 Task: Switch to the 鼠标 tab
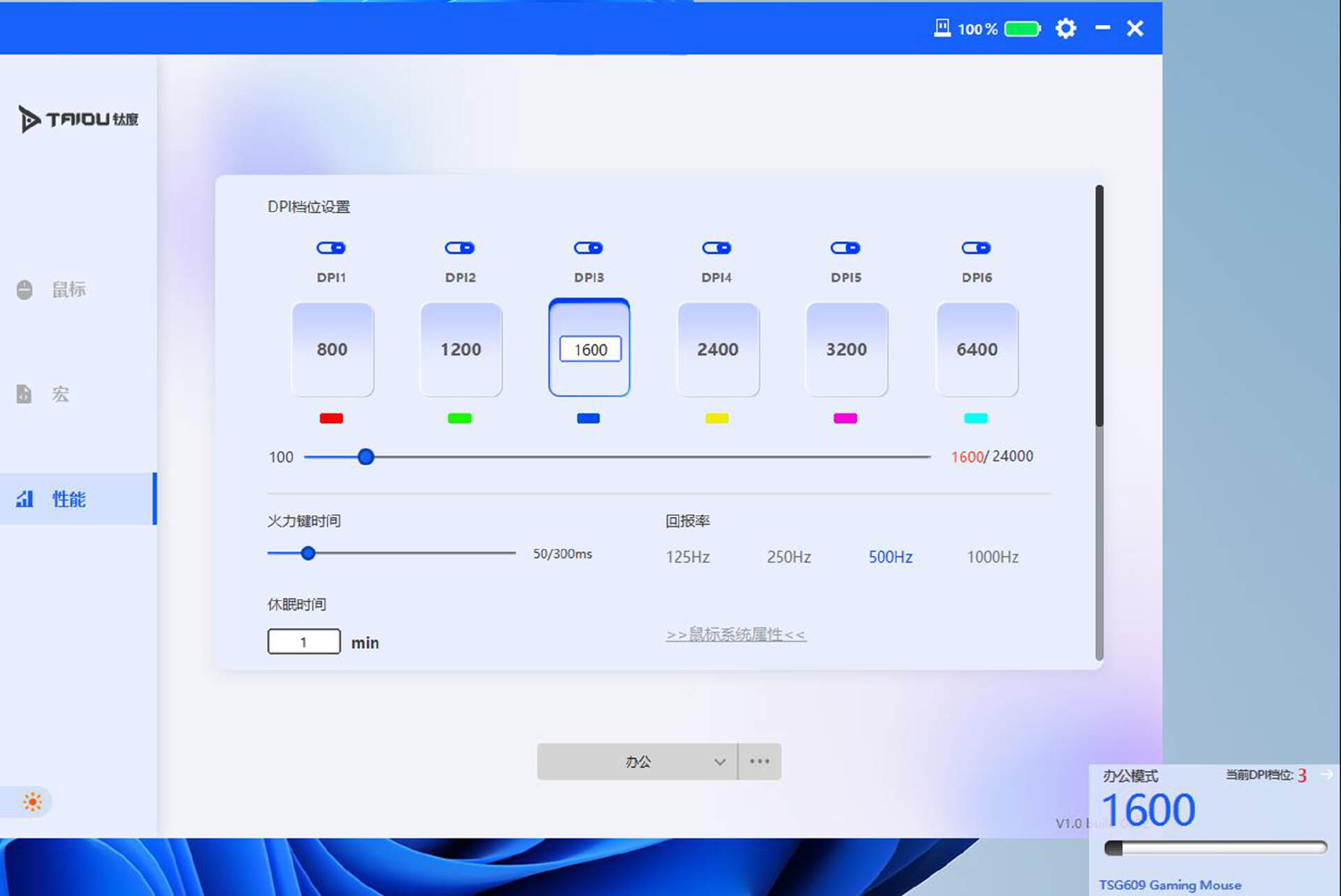coord(78,289)
